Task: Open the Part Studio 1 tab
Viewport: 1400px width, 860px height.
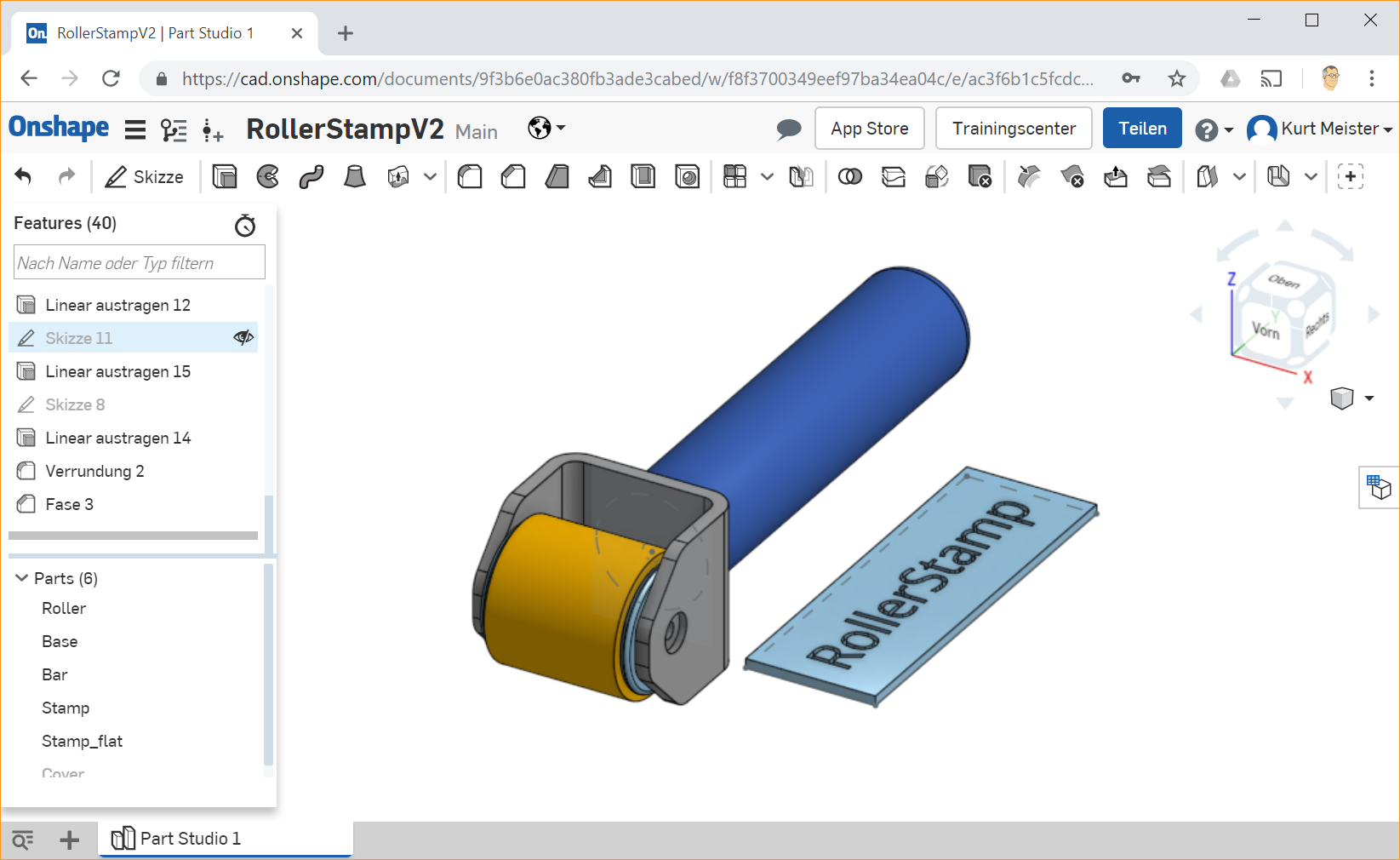Action: click(x=226, y=839)
